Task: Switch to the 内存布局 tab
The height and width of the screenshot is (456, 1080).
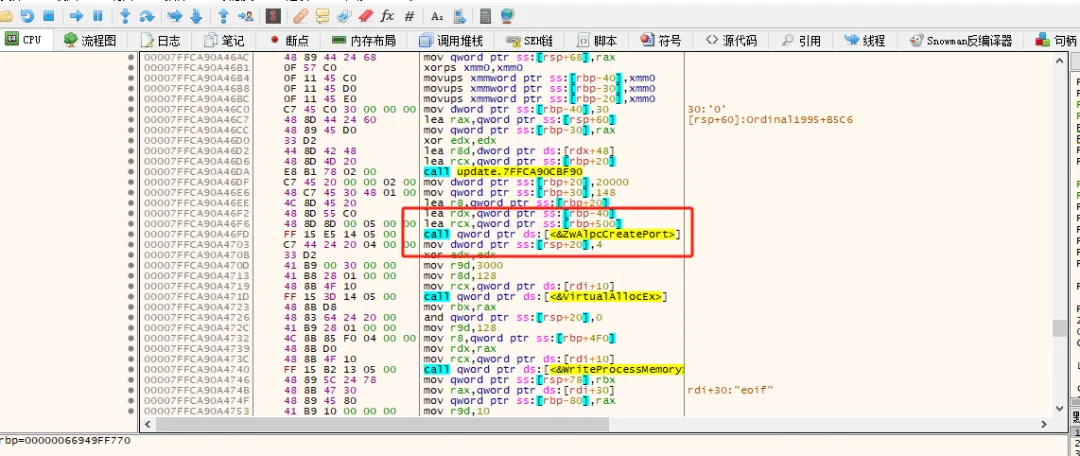Action: tap(365, 41)
